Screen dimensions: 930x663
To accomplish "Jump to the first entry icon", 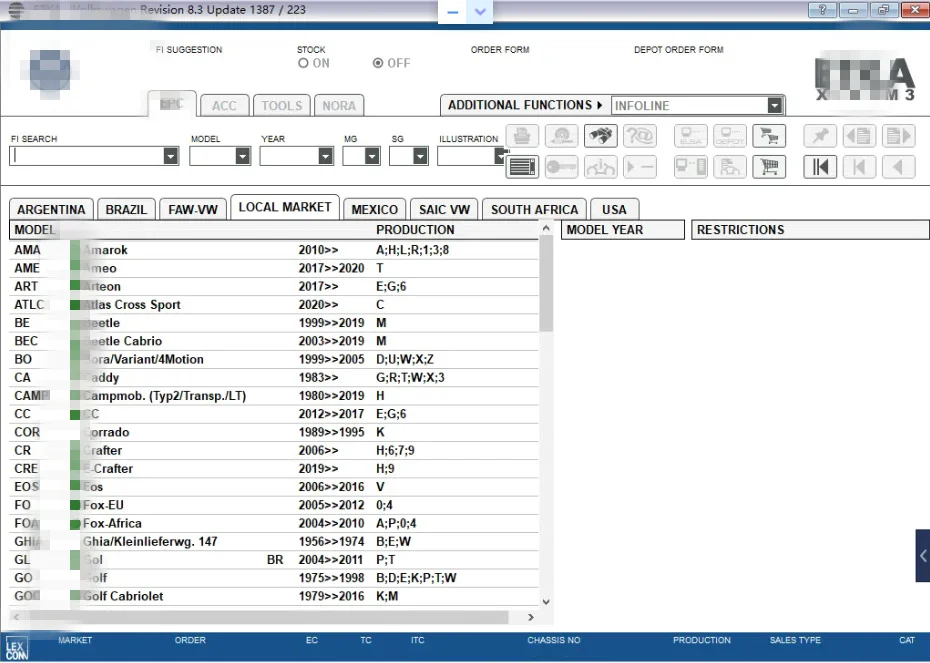I will coord(821,167).
